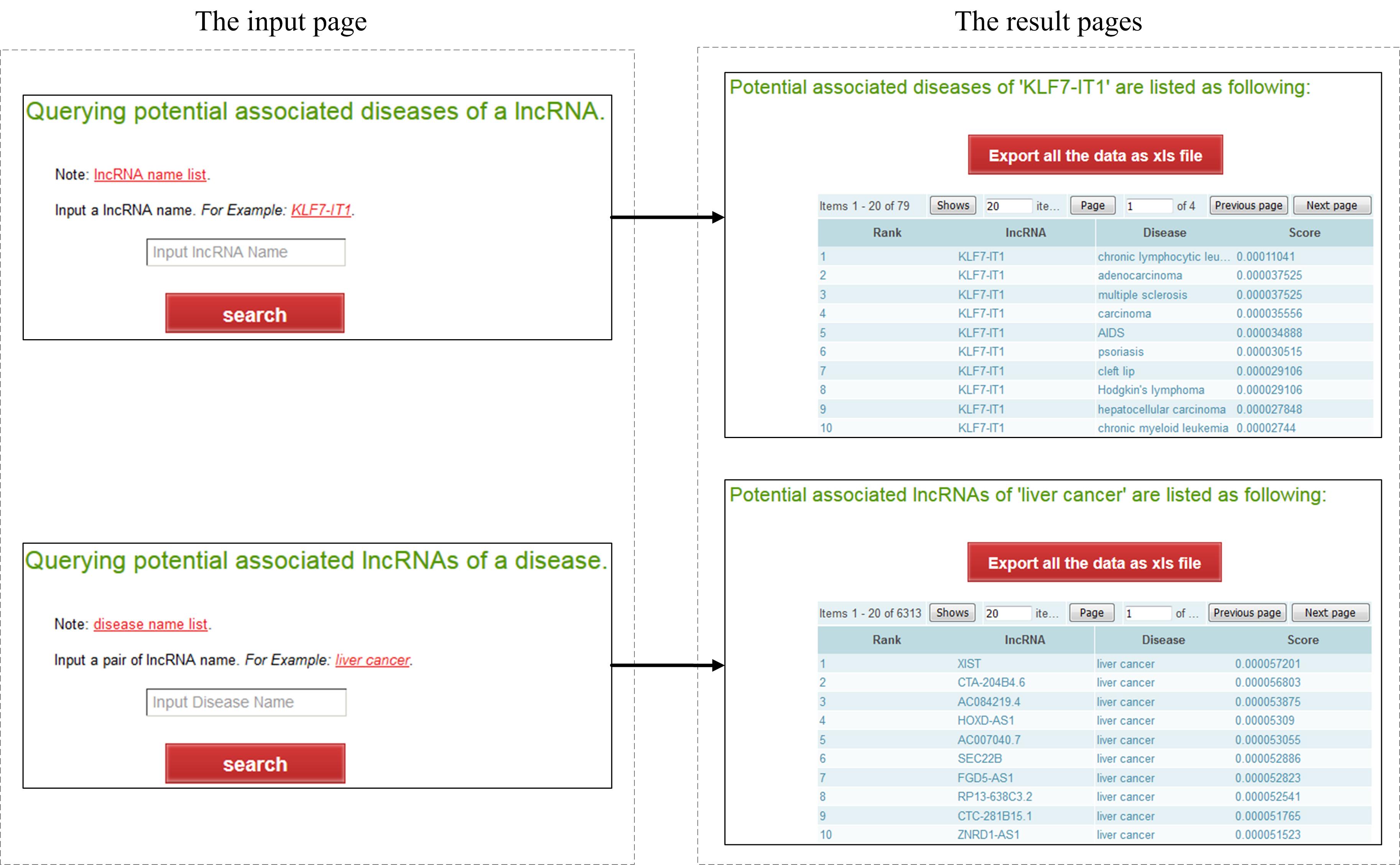Focus the Input lncRNA Name field
Image resolution: width=1400 pixels, height=865 pixels.
coord(245,252)
